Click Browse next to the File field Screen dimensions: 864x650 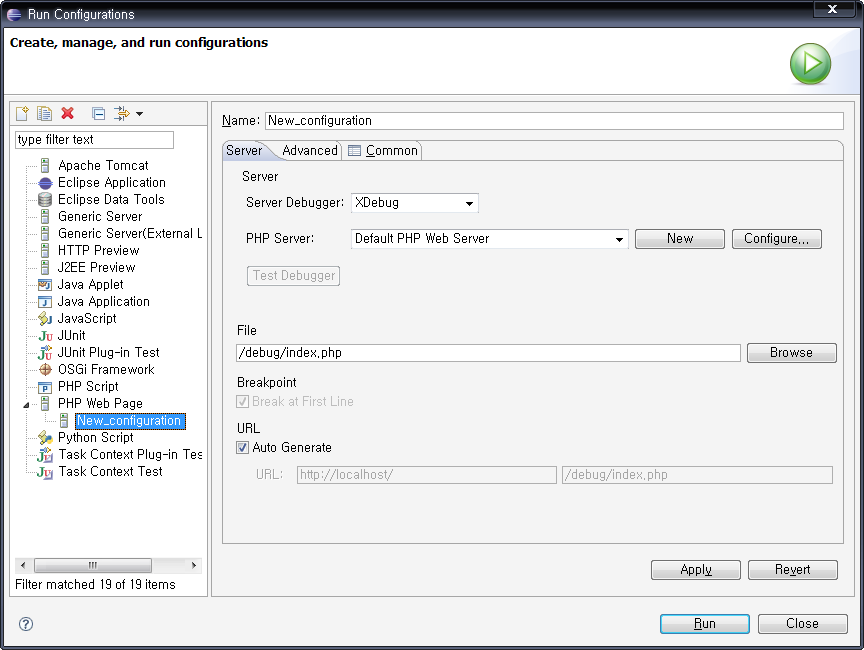791,353
